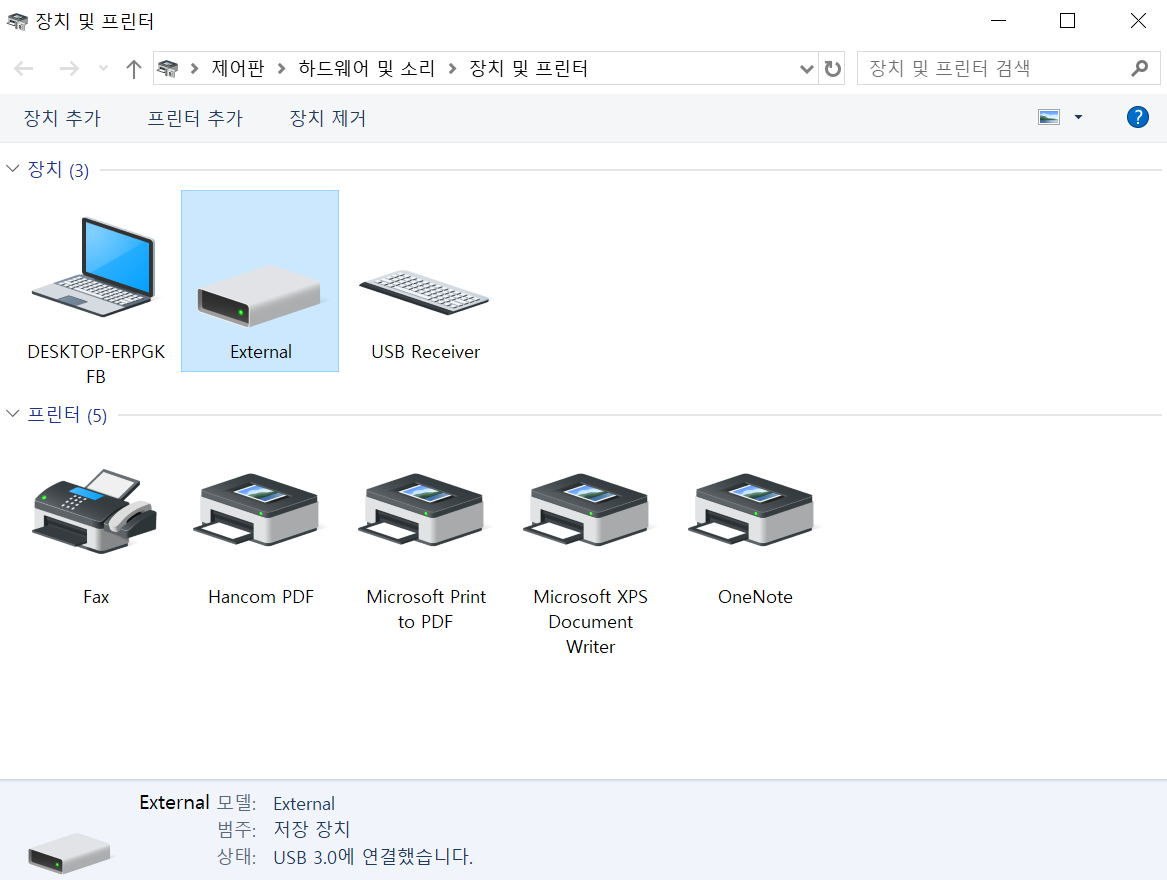The height and width of the screenshot is (880, 1167).
Task: Maximize the 장치 및 프린터 window
Action: coord(1067,21)
